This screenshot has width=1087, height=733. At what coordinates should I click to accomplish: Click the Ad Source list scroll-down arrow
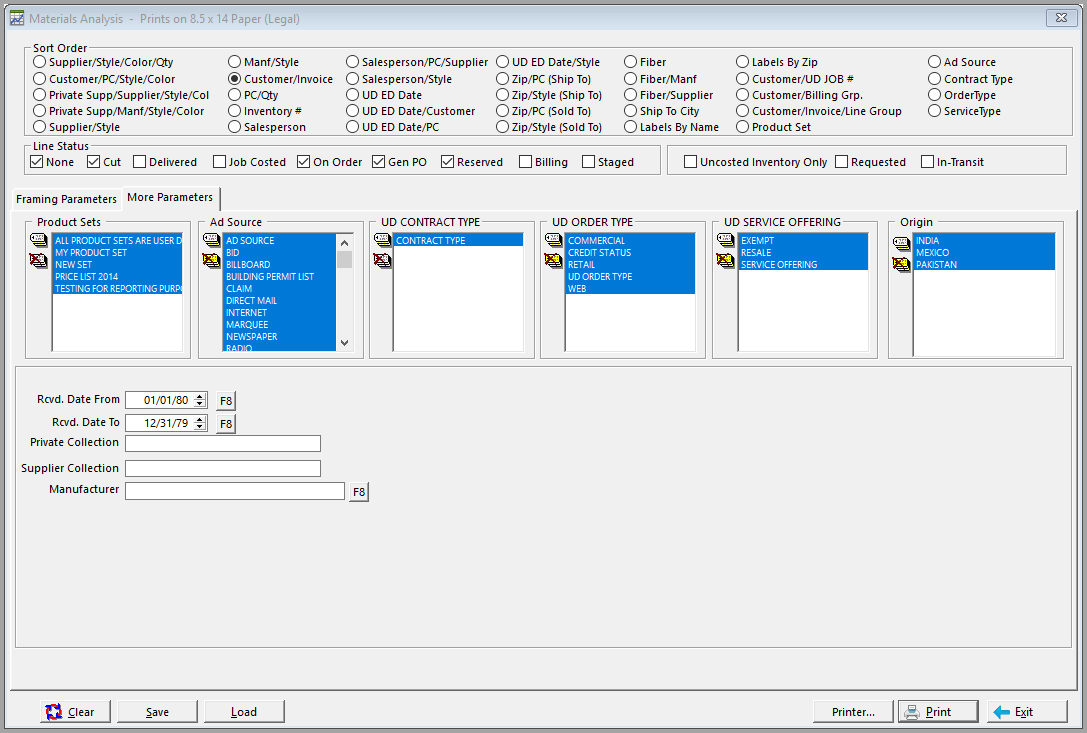coord(345,343)
